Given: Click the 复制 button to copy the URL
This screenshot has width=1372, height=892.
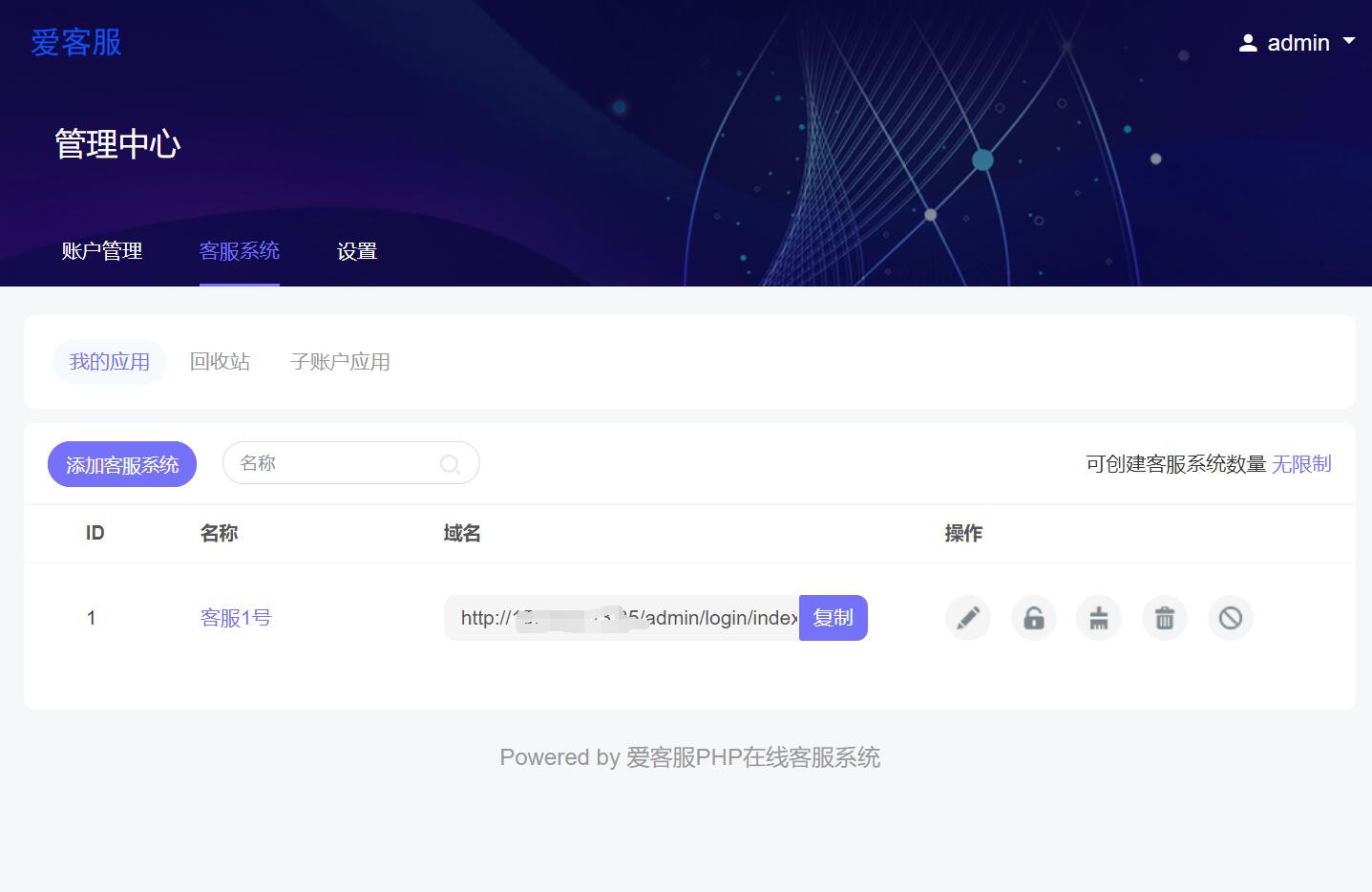Looking at the screenshot, I should point(832,618).
